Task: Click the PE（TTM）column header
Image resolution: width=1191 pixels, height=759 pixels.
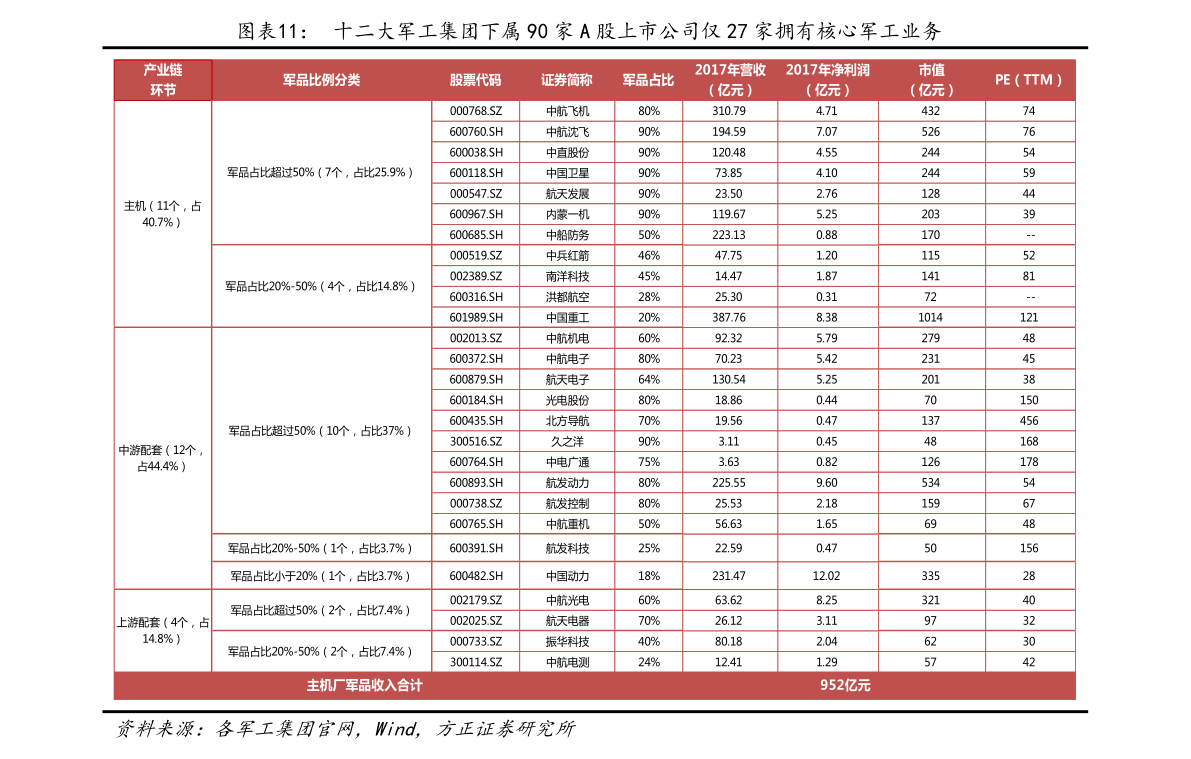Action: click(x=1030, y=80)
